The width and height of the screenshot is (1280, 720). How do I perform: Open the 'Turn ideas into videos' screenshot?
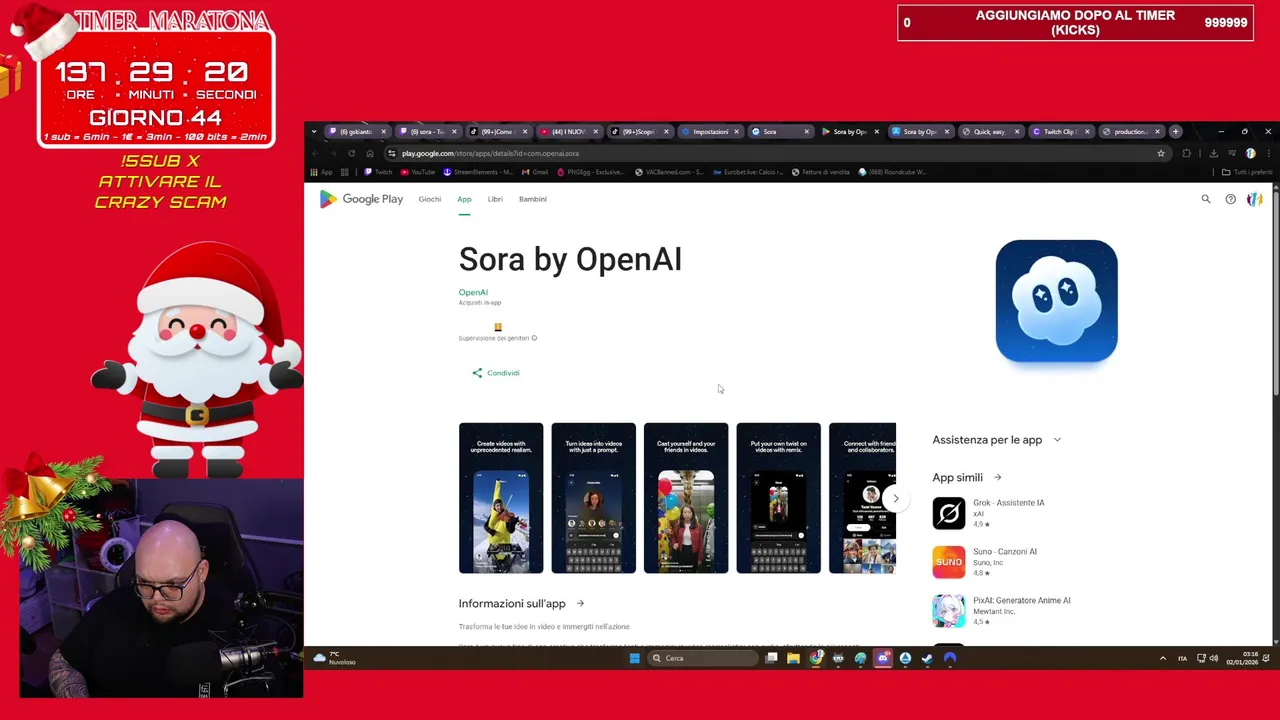[593, 498]
